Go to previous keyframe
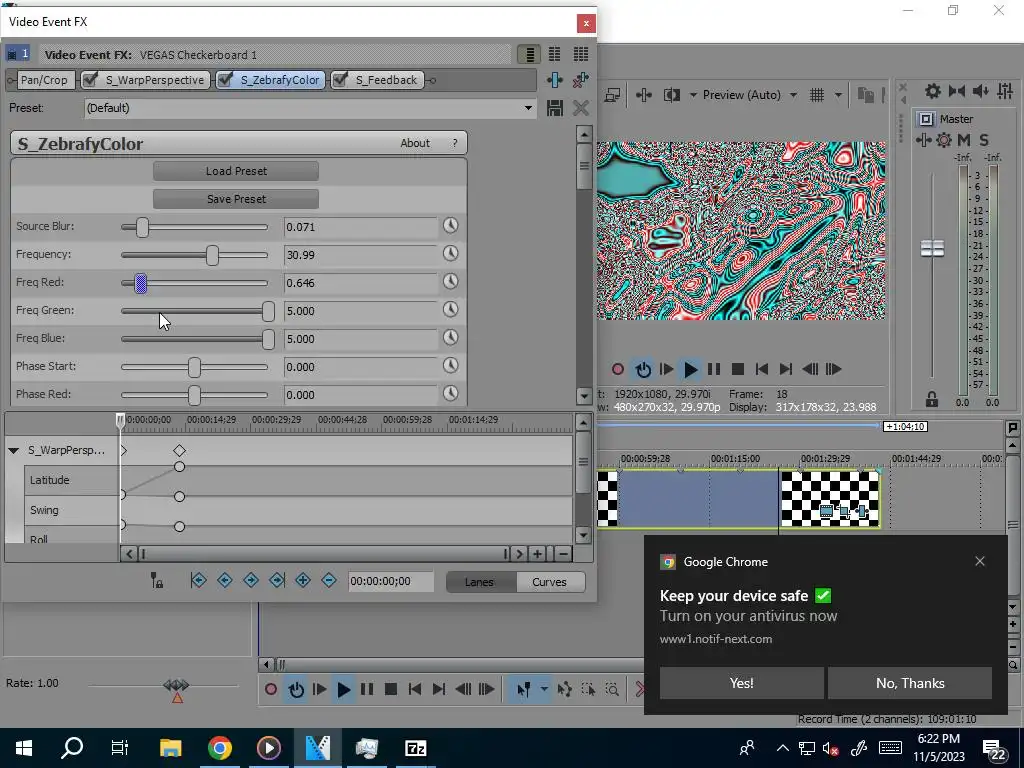 click(x=225, y=581)
